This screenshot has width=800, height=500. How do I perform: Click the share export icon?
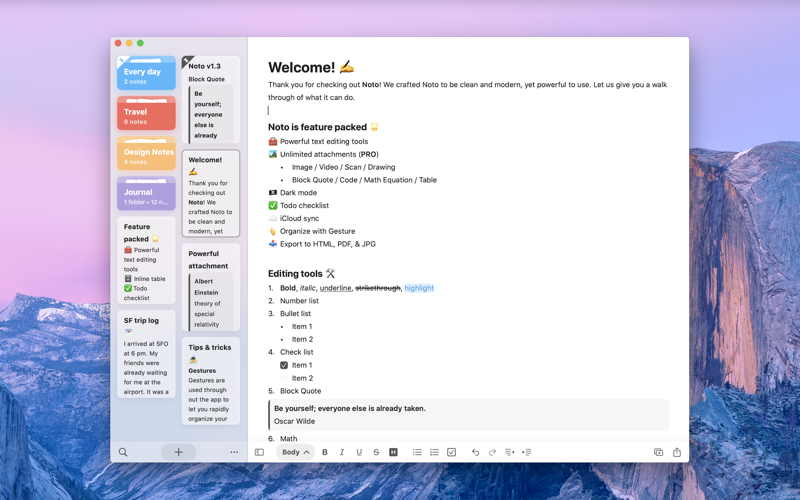pyautogui.click(x=677, y=452)
